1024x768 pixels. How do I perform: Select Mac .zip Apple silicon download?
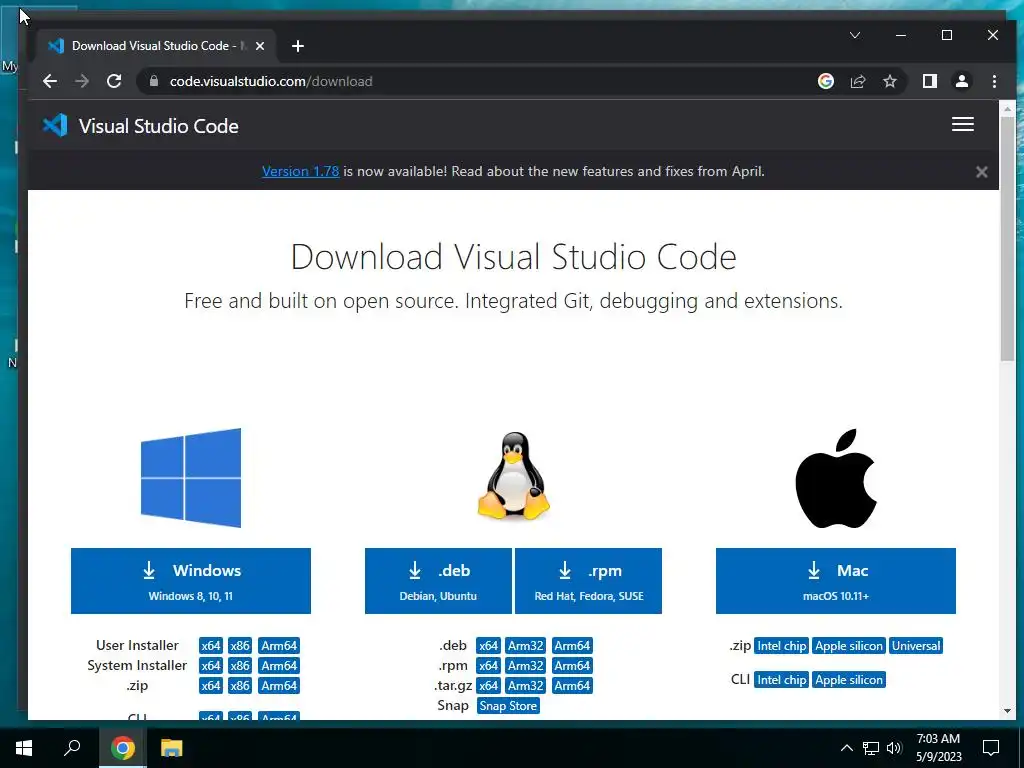coord(849,646)
